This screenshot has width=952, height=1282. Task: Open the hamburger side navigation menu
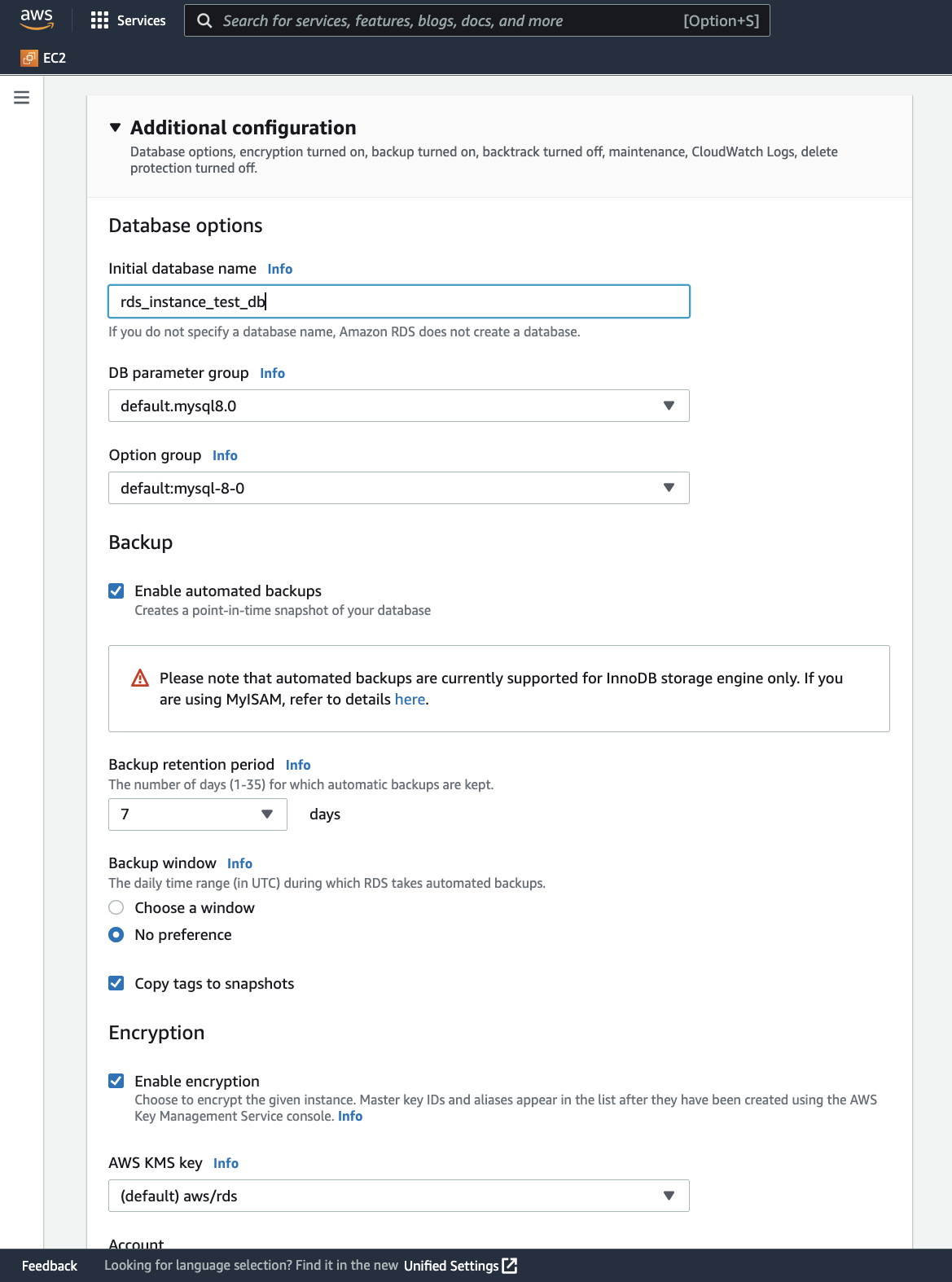tap(22, 98)
